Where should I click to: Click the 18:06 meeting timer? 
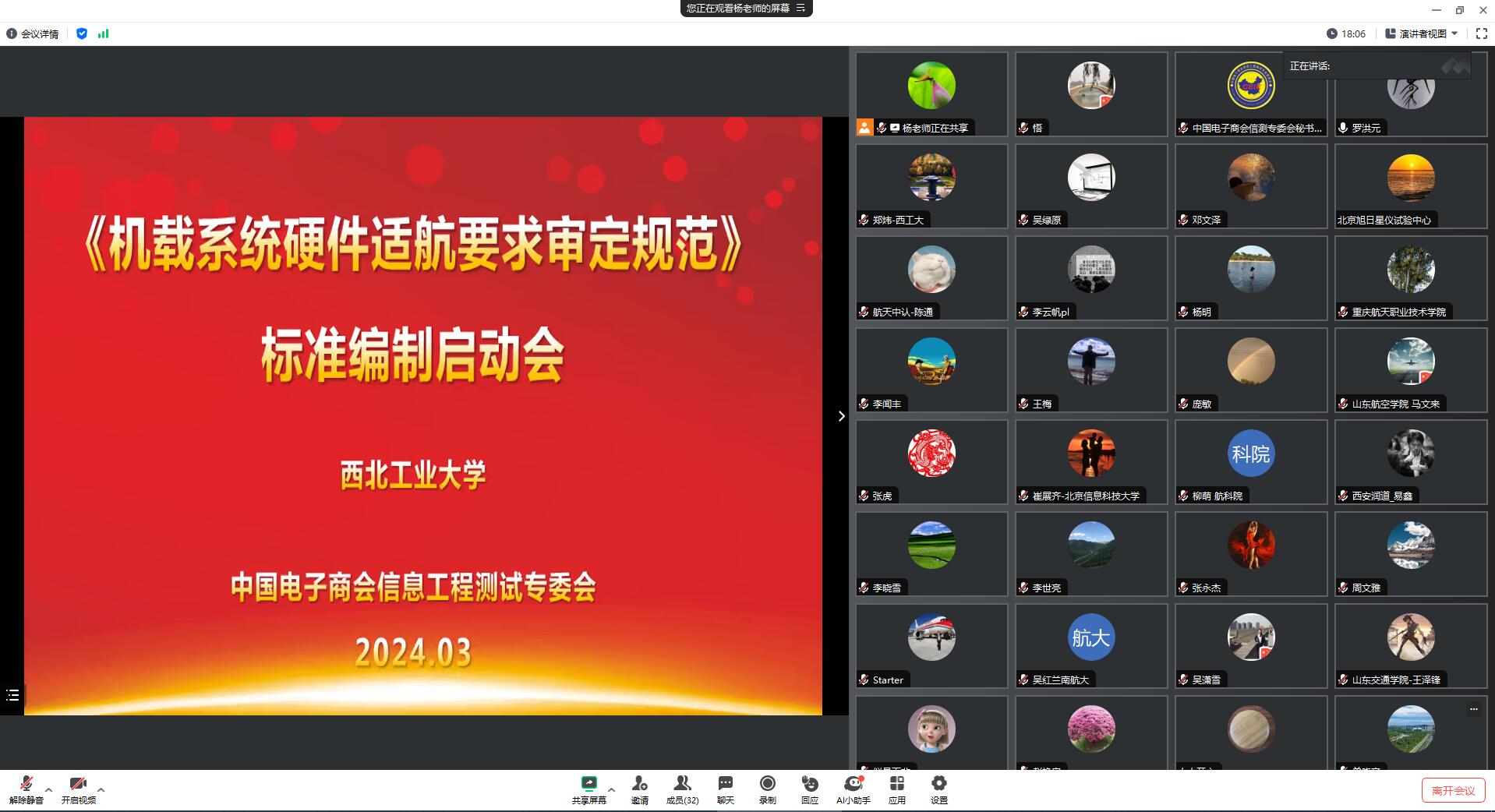pyautogui.click(x=1346, y=34)
